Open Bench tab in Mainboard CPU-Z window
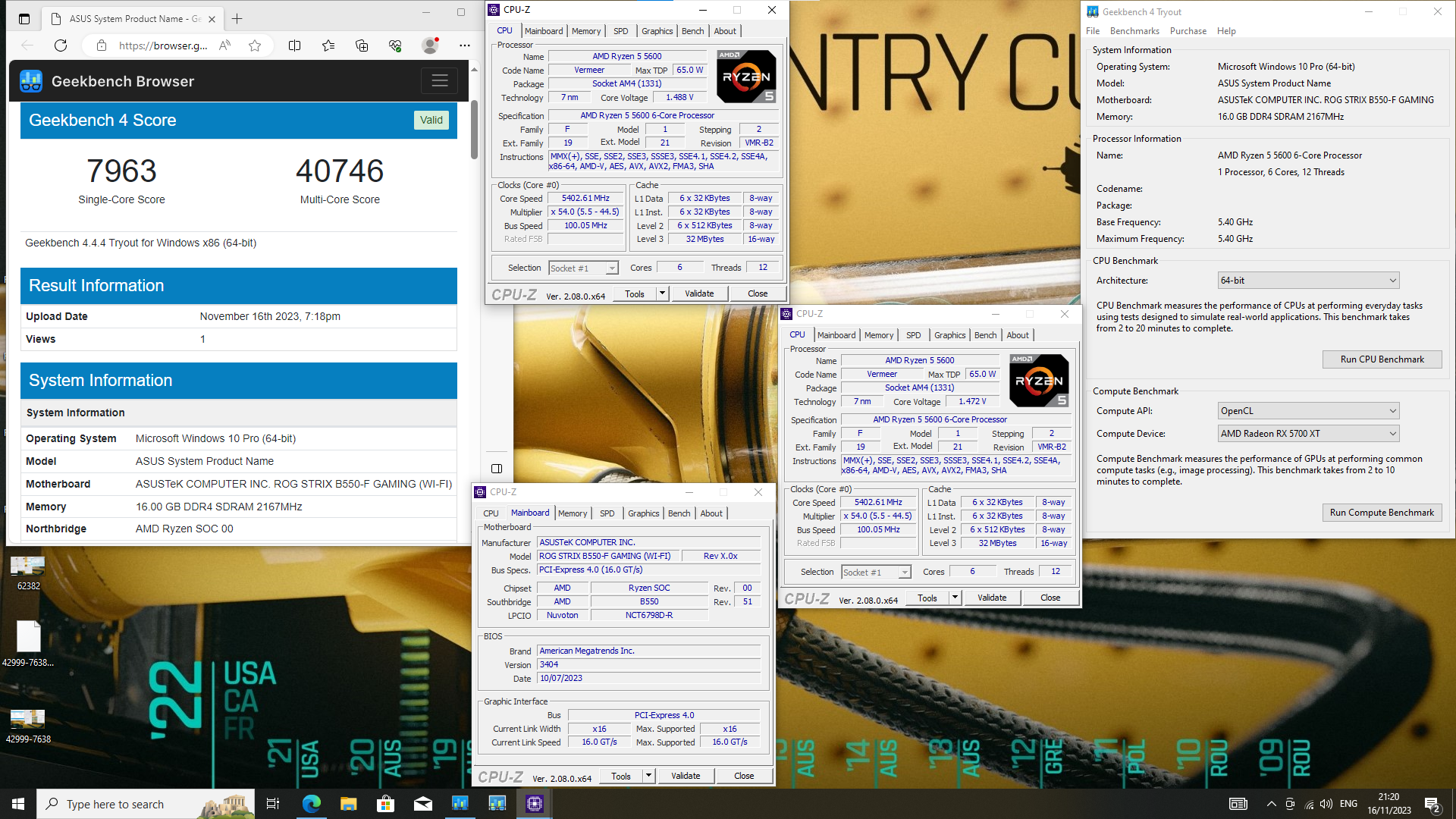 click(x=679, y=513)
